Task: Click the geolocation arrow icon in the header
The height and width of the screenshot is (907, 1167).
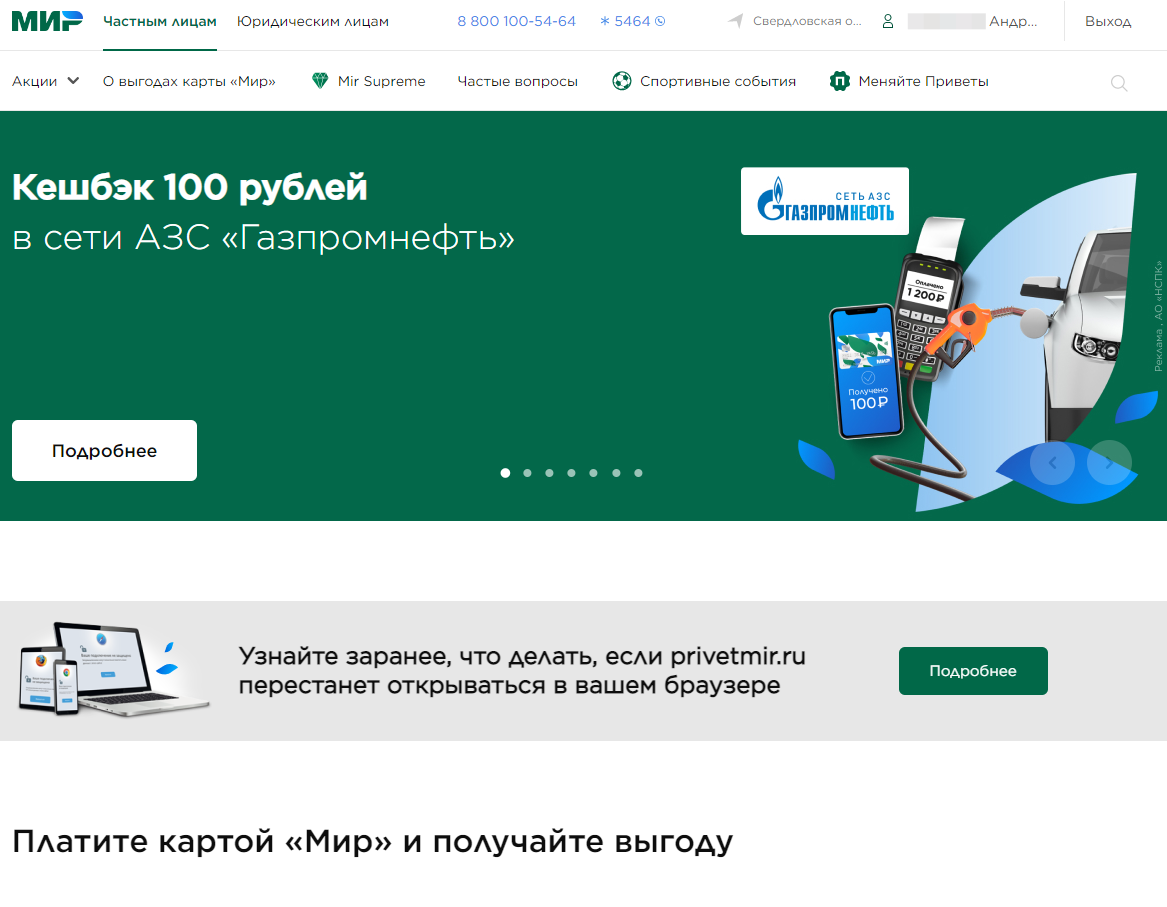Action: 736,20
